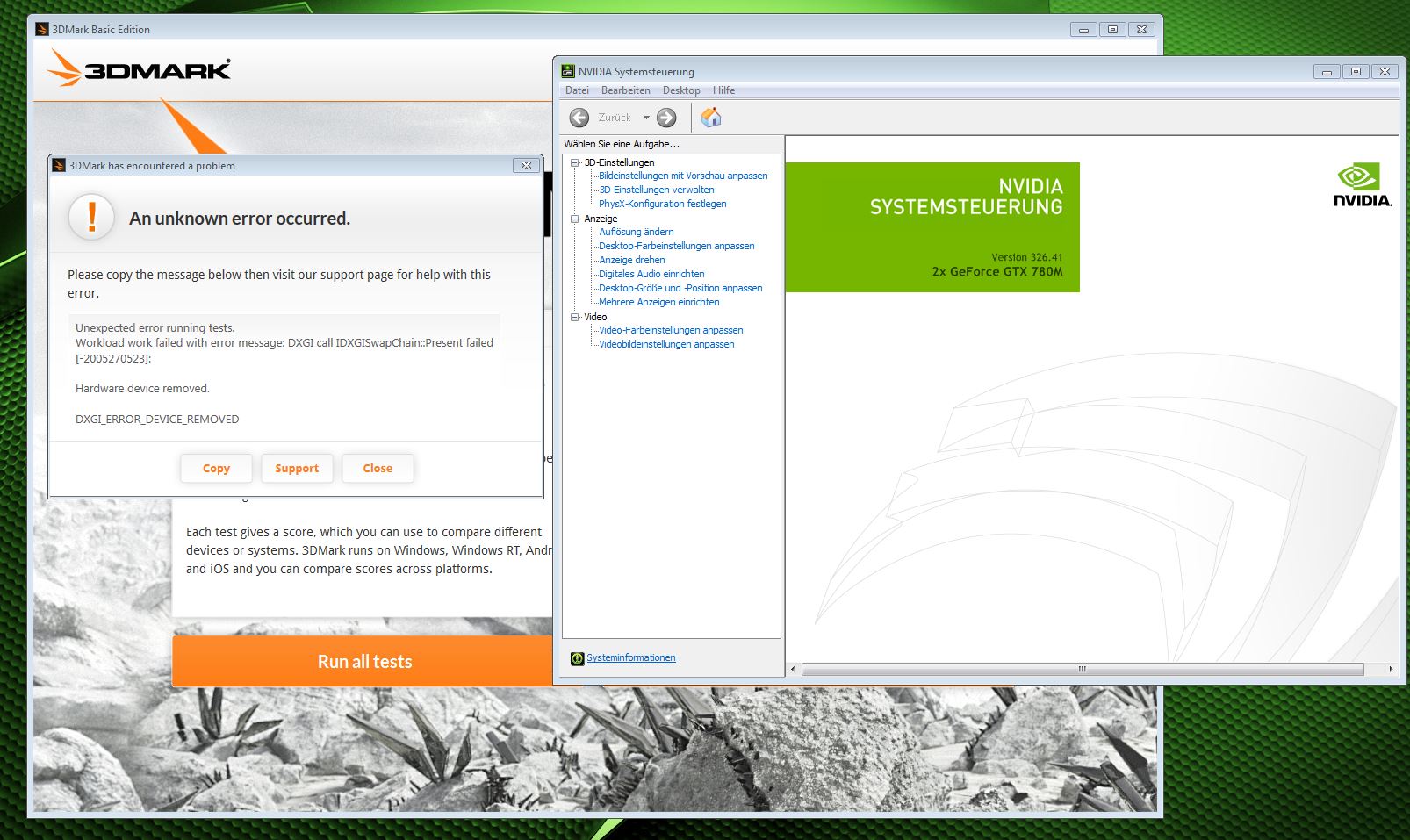Screen dimensions: 1410x840
Task: Click the error dialog title bar icon
Action: 59,165
